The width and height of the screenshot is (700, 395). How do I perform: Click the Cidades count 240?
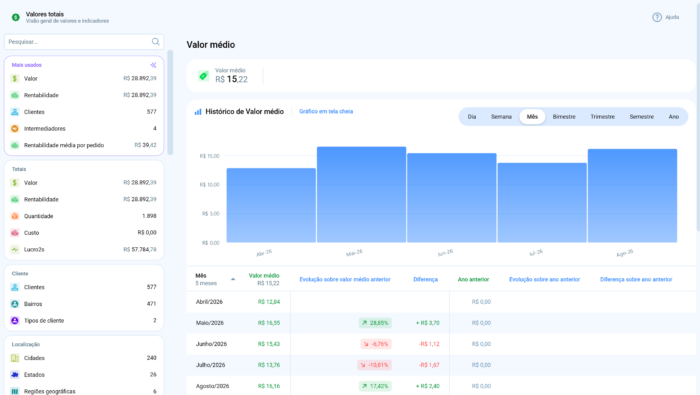click(x=151, y=358)
